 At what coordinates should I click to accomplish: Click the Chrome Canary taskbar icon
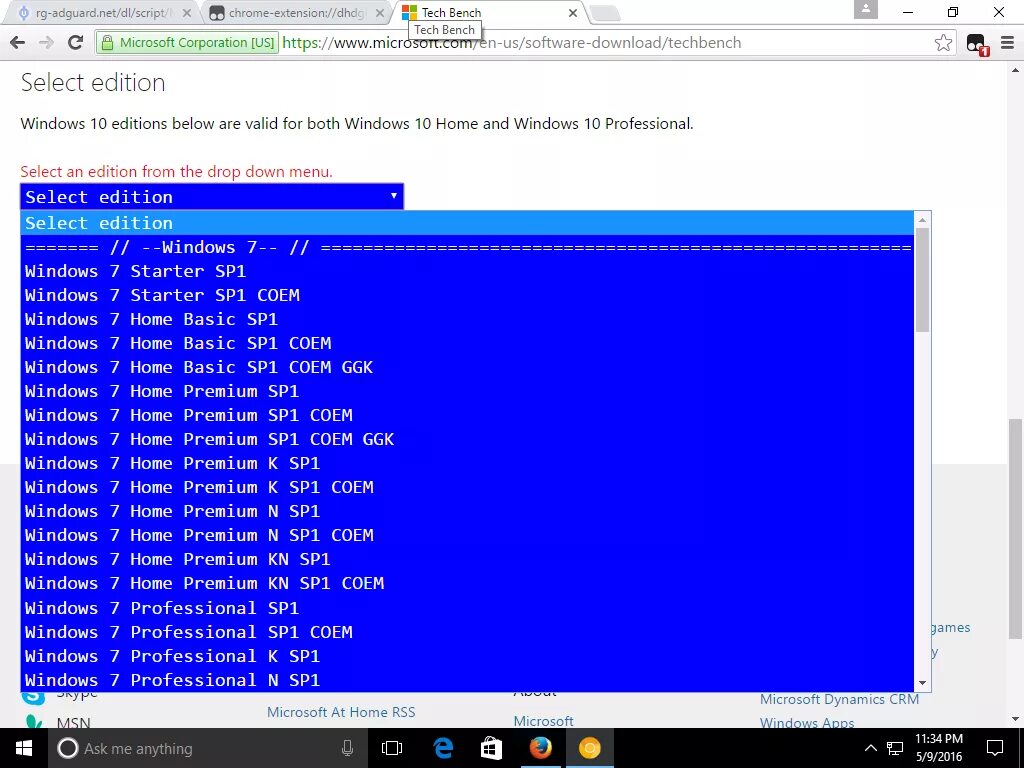pyautogui.click(x=589, y=748)
